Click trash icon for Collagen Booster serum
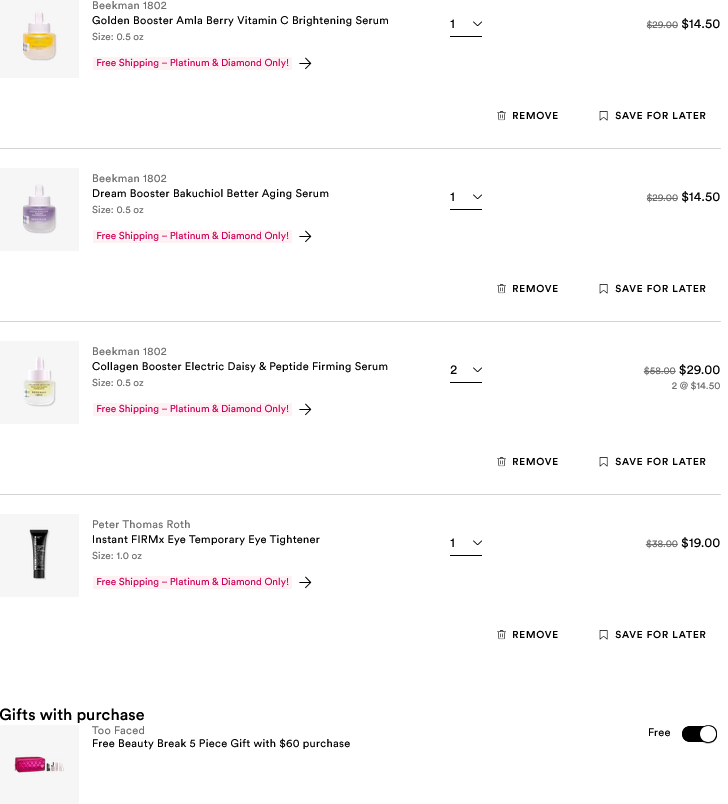The height and width of the screenshot is (804, 728). [501, 462]
